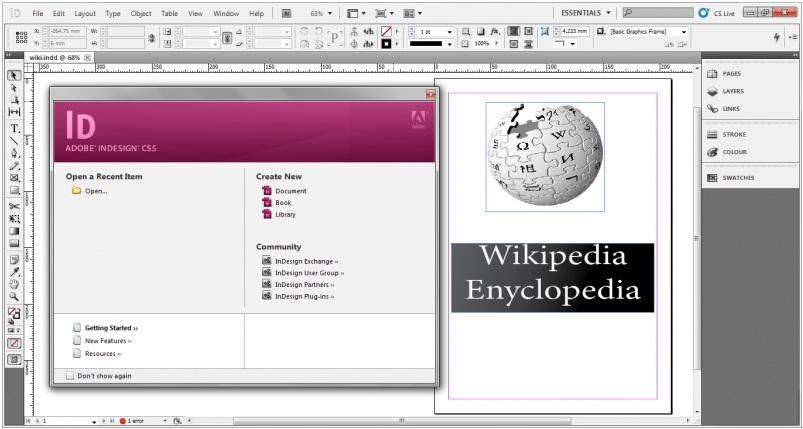Screen dimensions: 803x429
Task: Select the Type tool
Action: (14, 129)
